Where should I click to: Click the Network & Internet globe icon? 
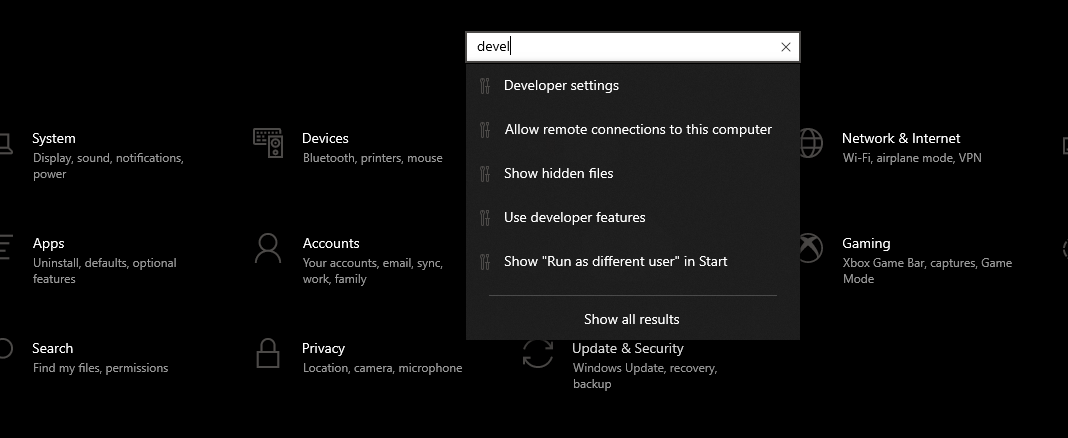[x=809, y=144]
